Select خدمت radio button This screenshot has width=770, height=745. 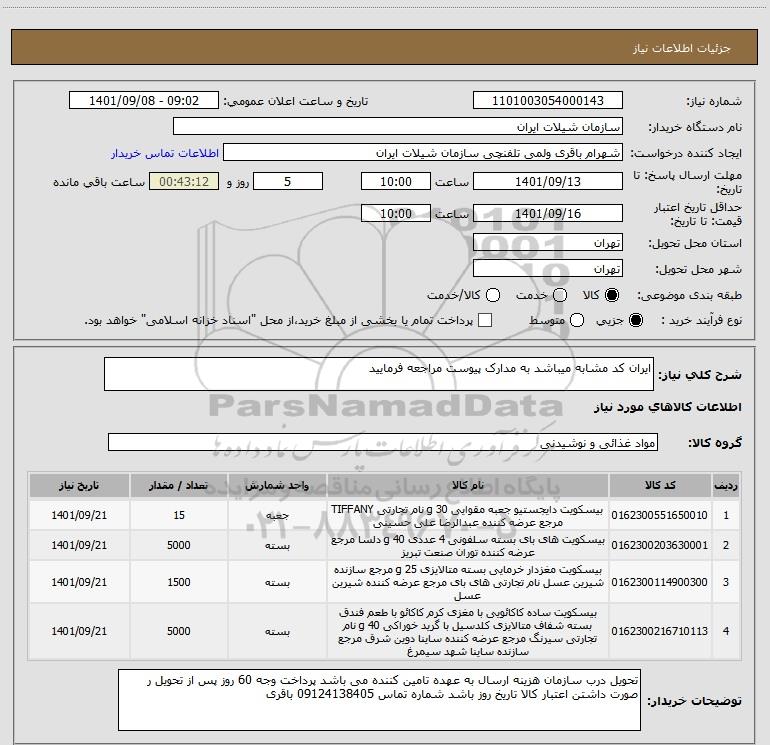coord(560,295)
